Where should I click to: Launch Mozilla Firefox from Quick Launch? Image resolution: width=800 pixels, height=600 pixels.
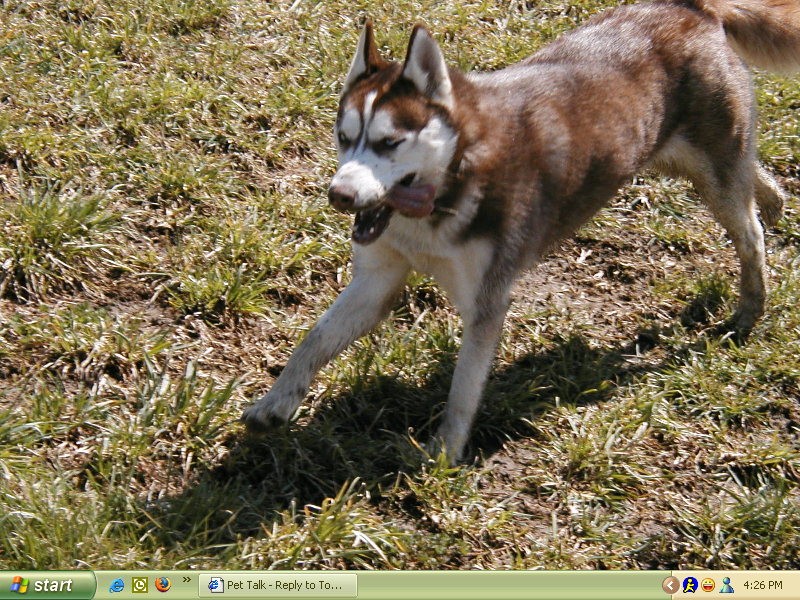[163, 585]
